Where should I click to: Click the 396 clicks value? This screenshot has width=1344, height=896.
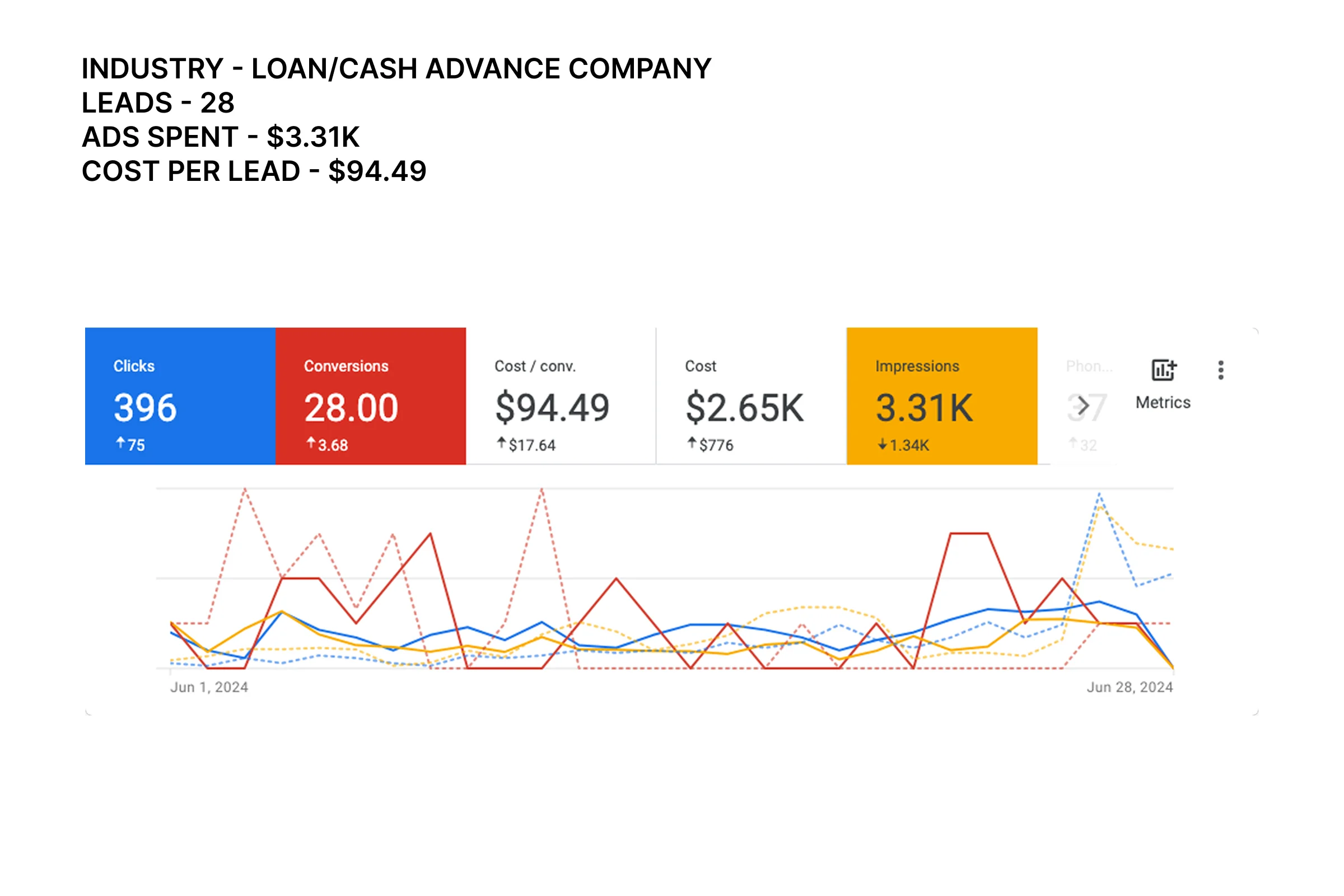coord(145,408)
